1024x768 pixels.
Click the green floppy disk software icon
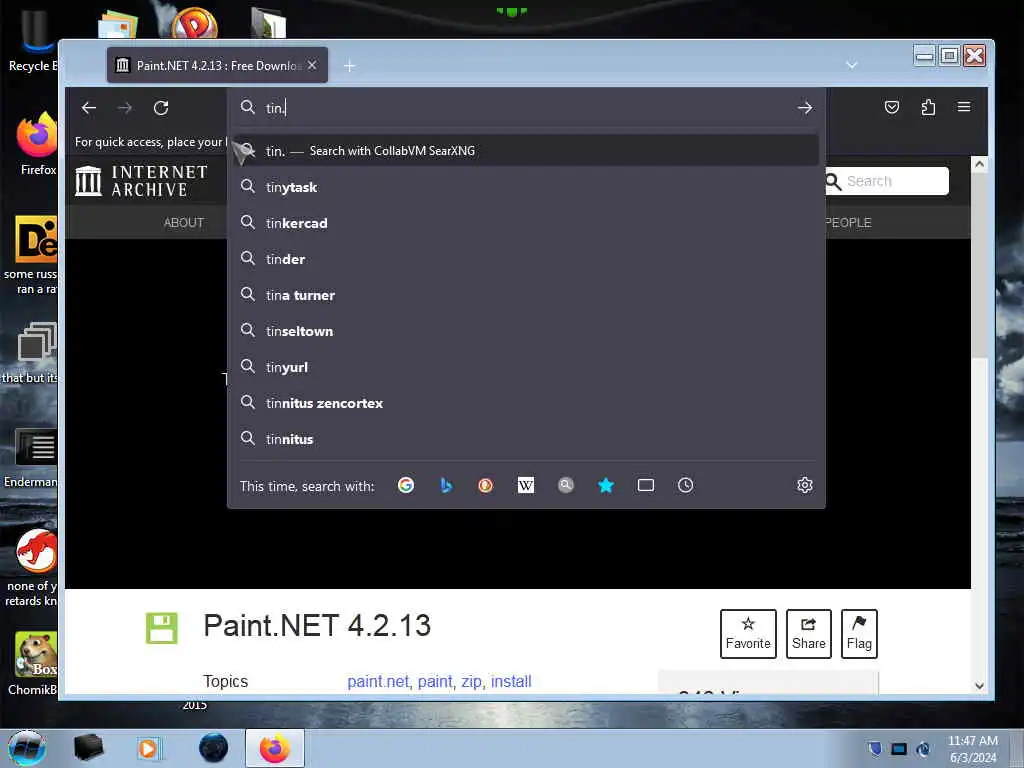161,628
